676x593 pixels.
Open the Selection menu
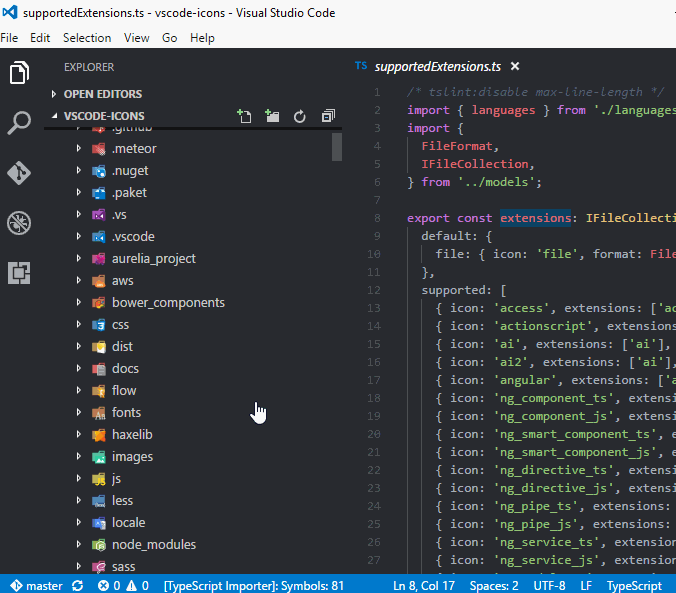[x=87, y=38]
